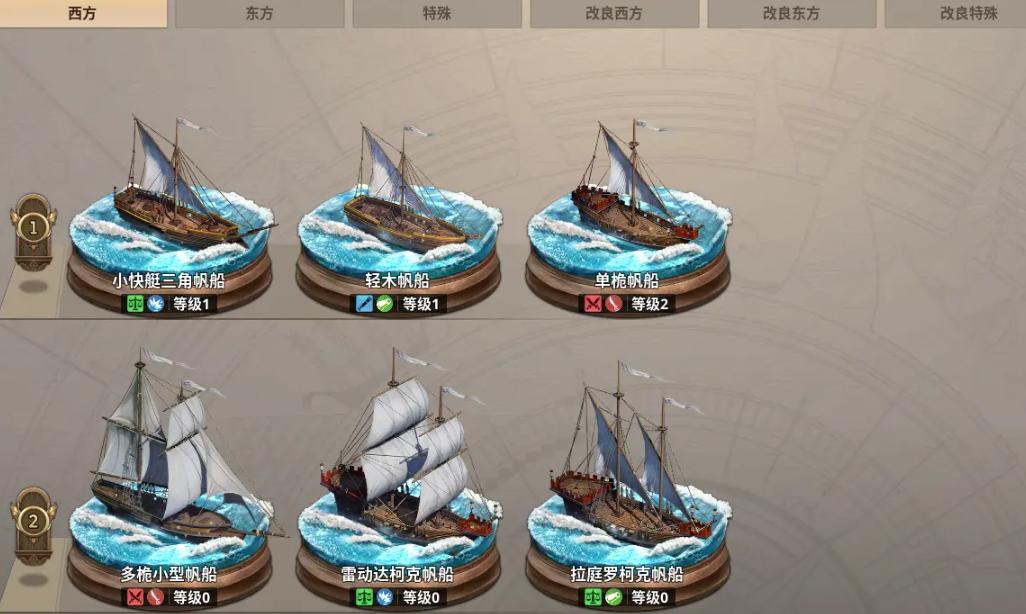Click green tag icon under 轻木帆船
This screenshot has width=1026, height=614.
385,304
